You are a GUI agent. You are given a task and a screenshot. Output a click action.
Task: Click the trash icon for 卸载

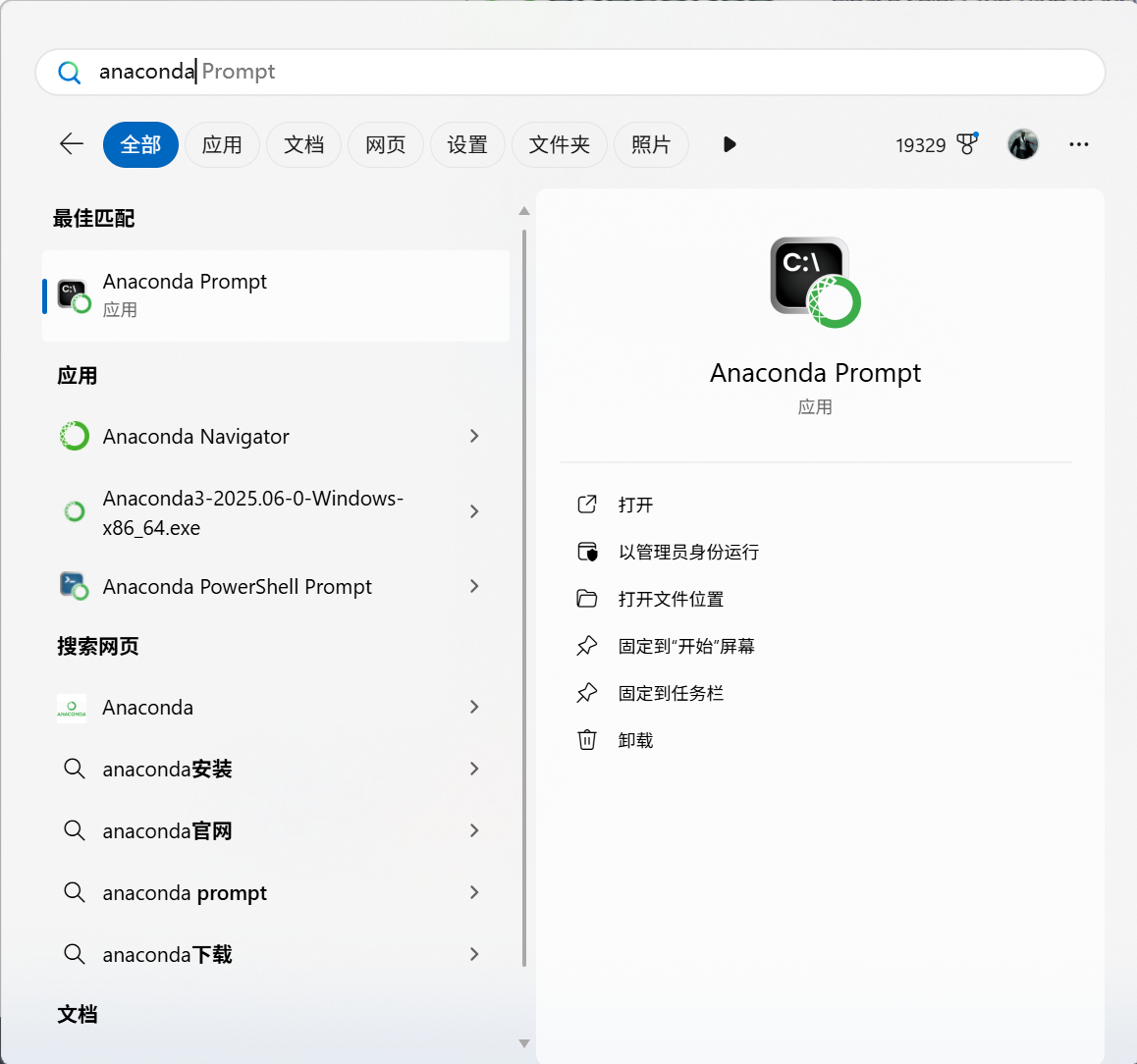pos(586,740)
